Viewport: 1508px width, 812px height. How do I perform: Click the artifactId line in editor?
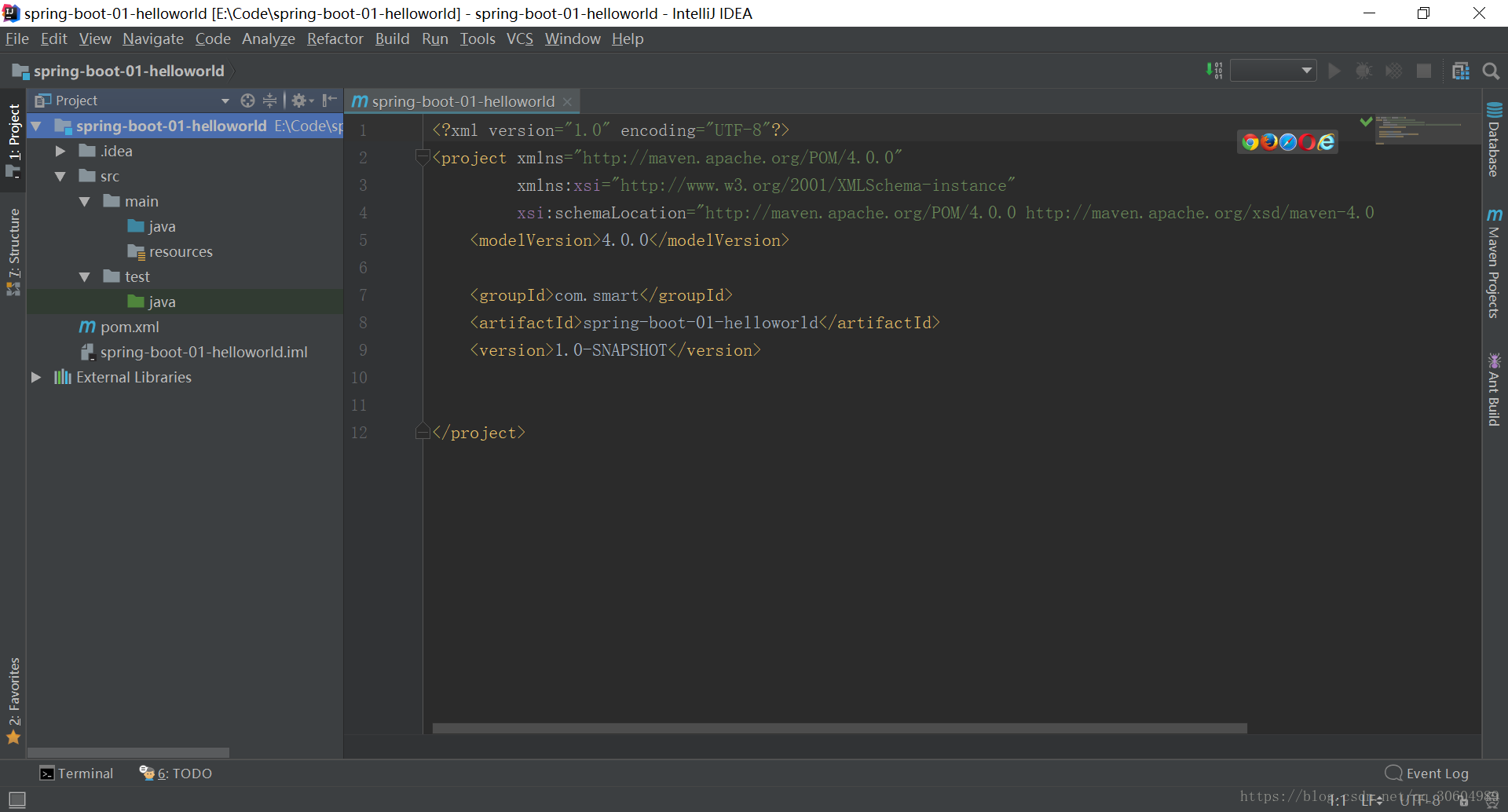pos(705,323)
